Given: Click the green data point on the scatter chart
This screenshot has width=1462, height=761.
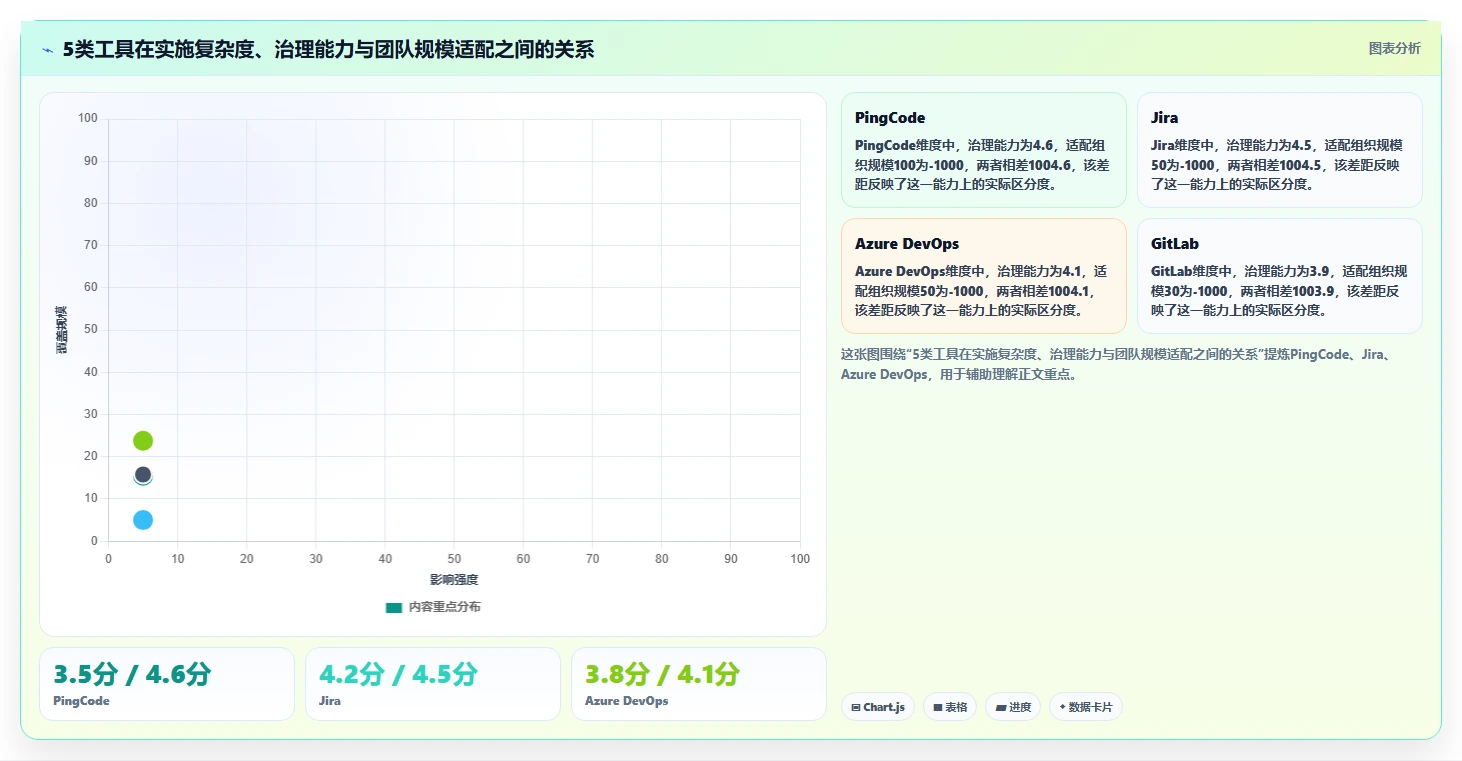Looking at the screenshot, I should (x=143, y=441).
